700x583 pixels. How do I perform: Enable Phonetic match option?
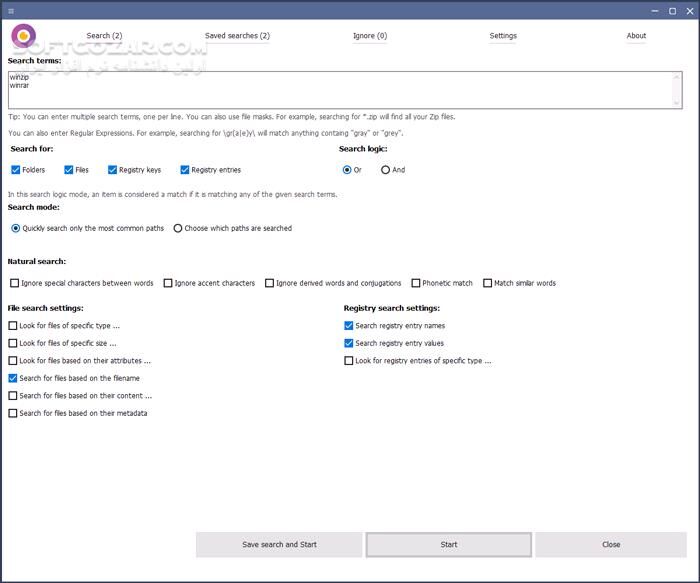click(415, 283)
